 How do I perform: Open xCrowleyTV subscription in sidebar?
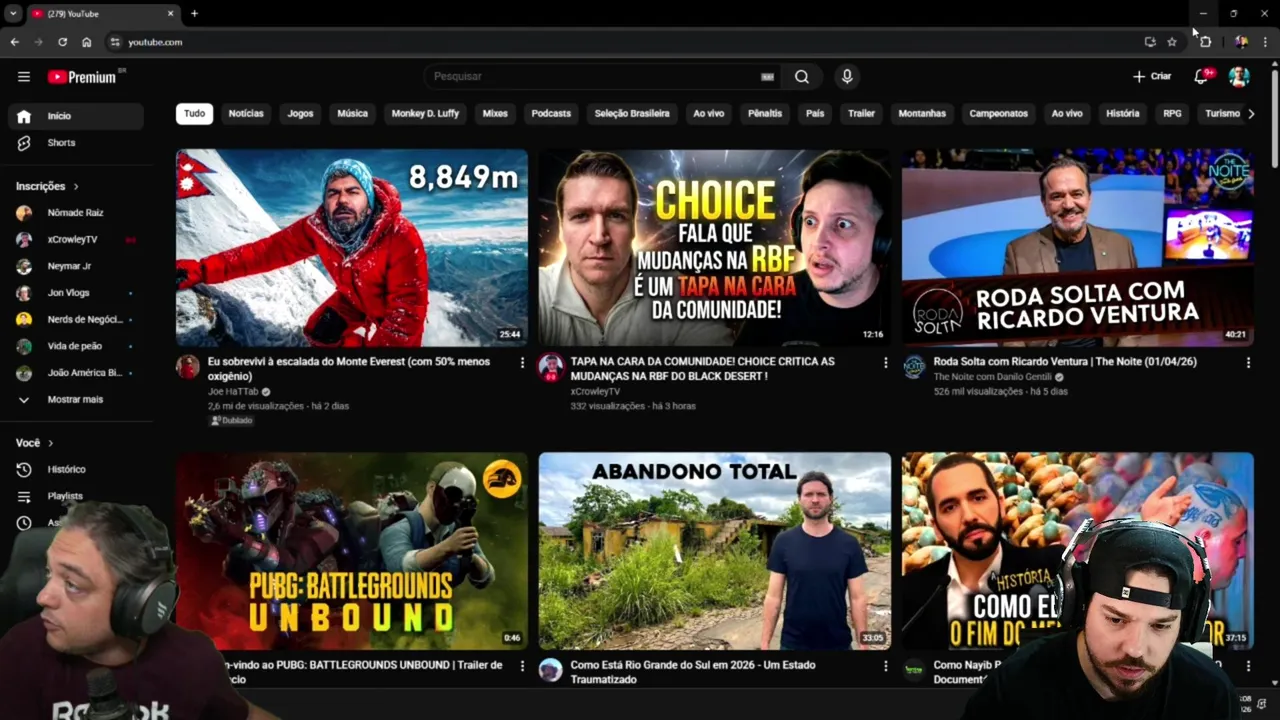coord(75,240)
